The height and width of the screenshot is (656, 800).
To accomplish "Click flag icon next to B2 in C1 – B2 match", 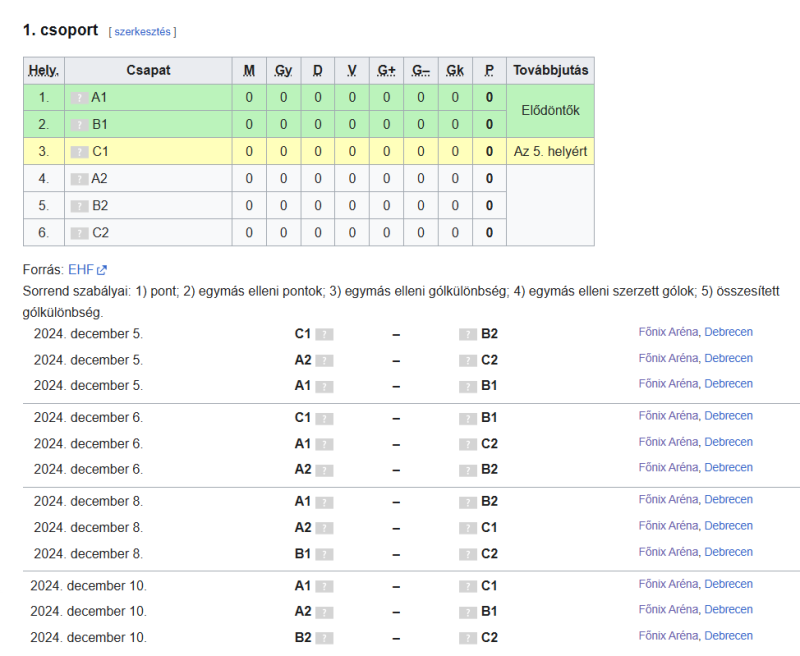I will click(468, 335).
